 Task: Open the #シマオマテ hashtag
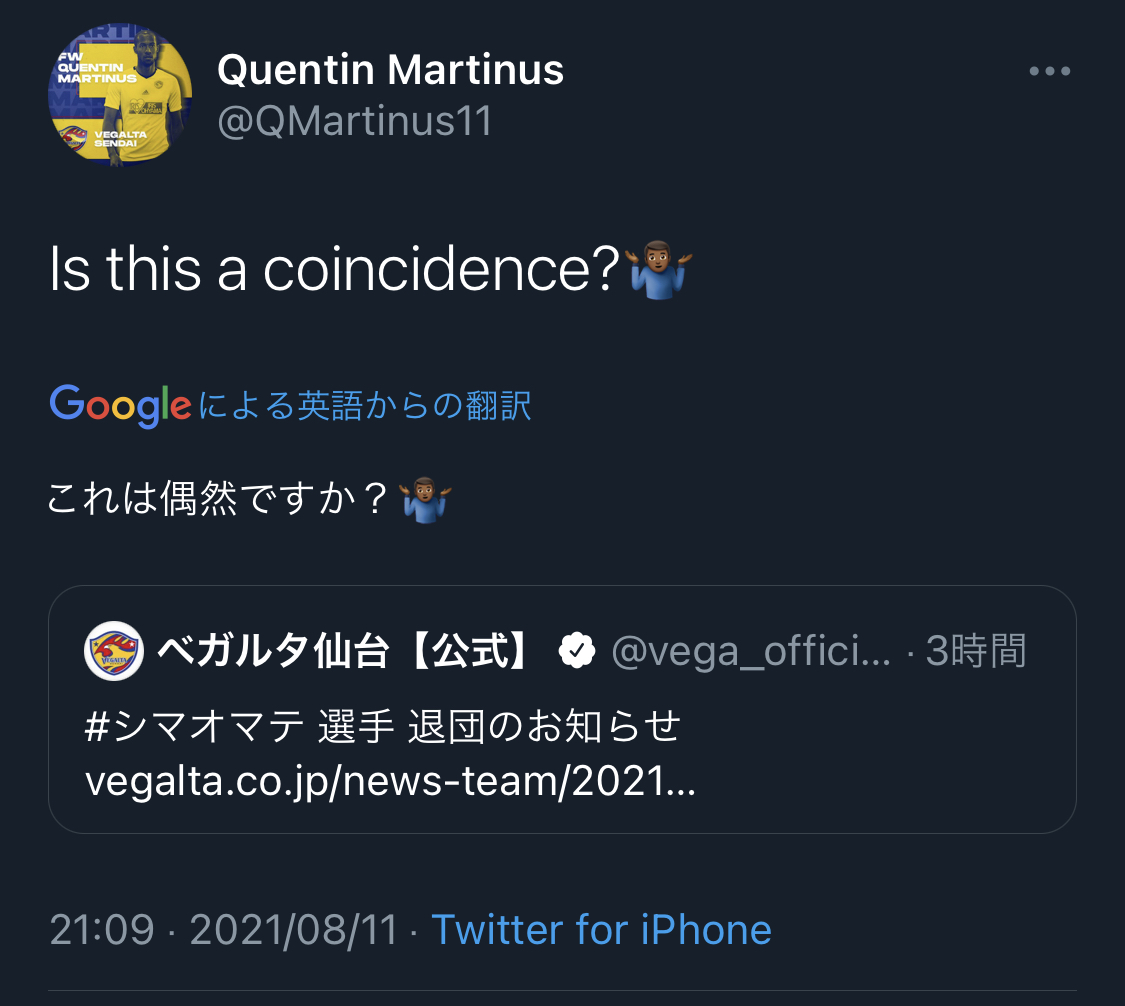pos(195,727)
